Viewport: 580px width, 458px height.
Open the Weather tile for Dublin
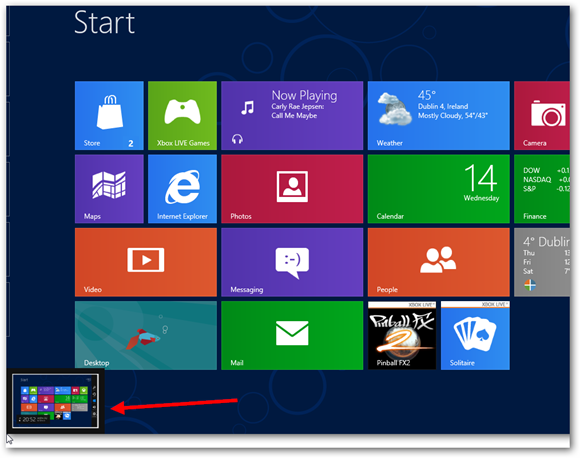tap(439, 115)
